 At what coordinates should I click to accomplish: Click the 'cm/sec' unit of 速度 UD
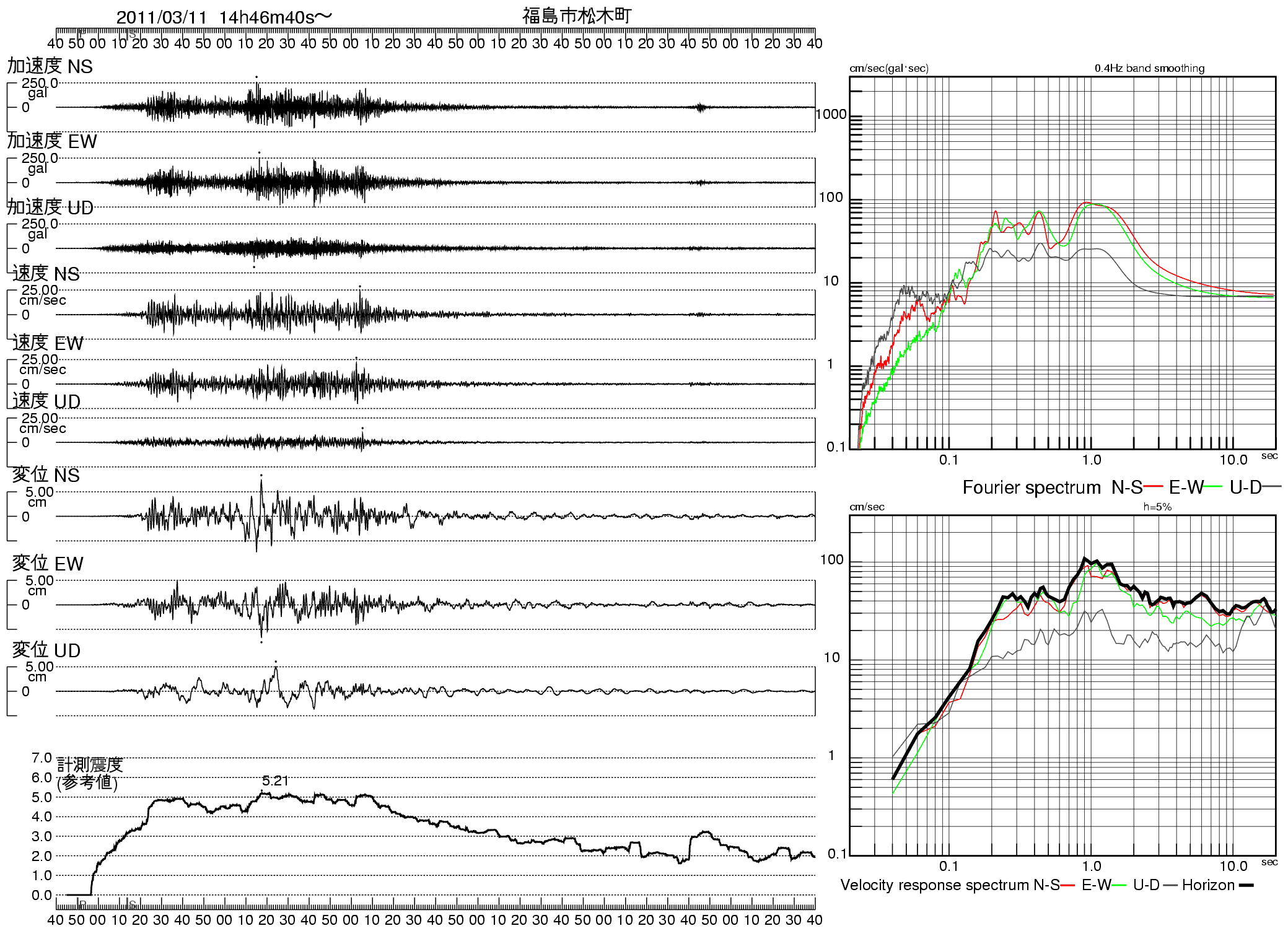(43, 428)
